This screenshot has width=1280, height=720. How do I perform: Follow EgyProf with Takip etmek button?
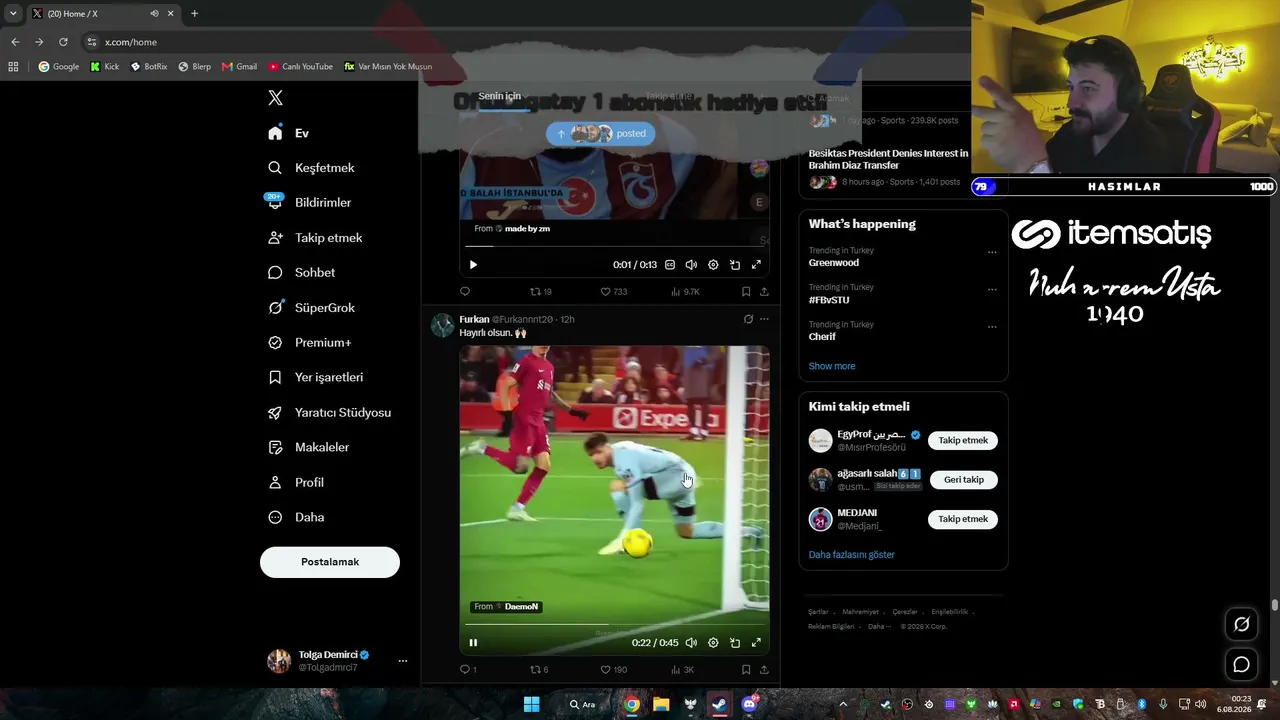[963, 441]
